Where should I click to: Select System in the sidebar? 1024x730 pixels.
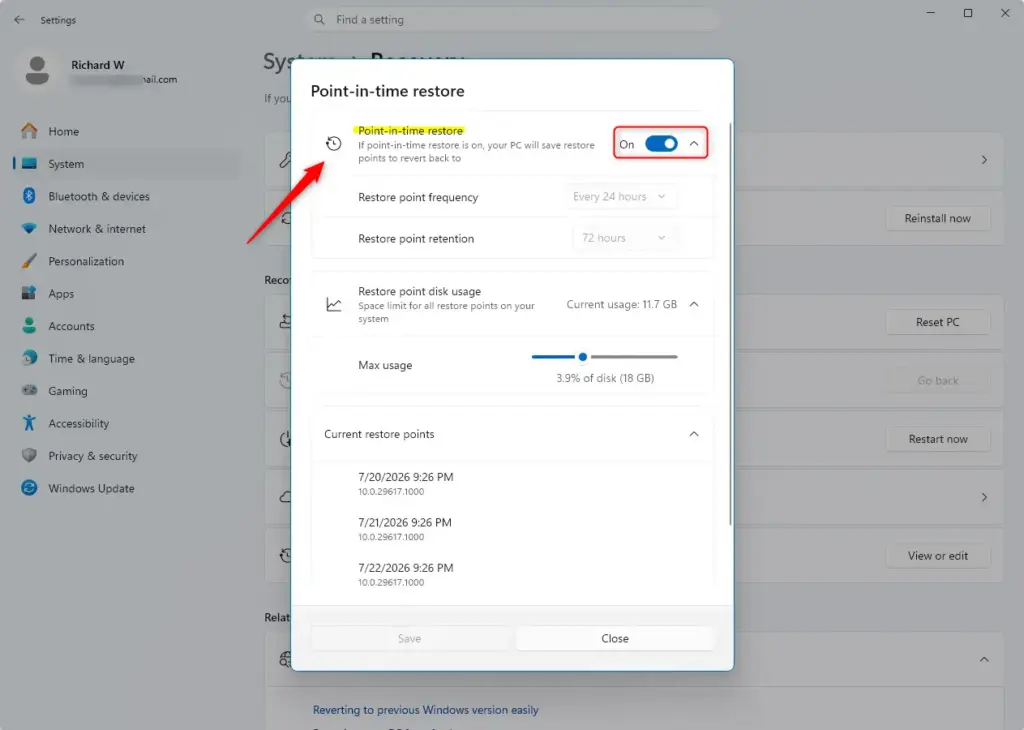click(127, 164)
